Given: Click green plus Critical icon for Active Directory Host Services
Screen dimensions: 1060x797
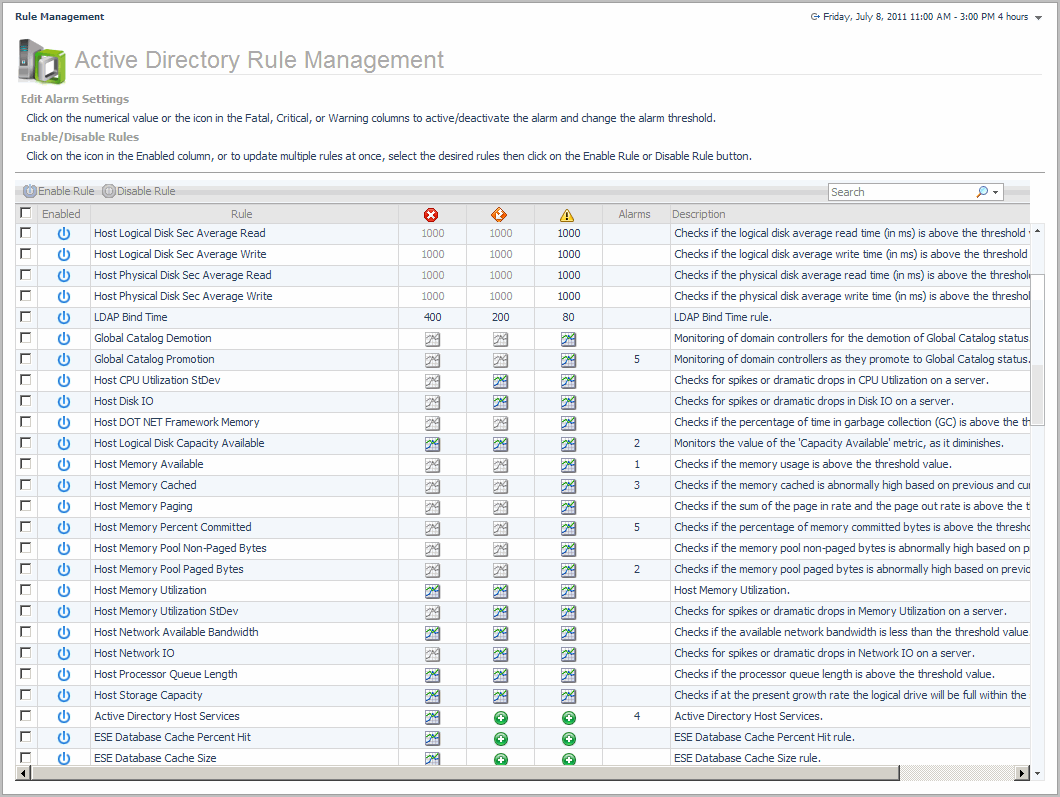Looking at the screenshot, I should [x=500, y=717].
